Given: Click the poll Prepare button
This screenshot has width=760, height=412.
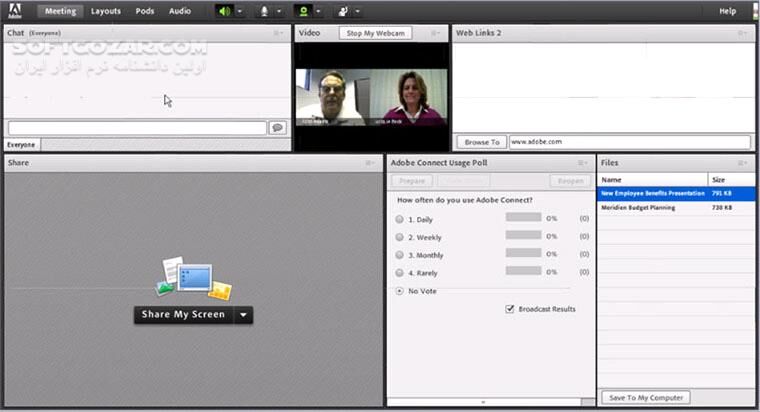Looking at the screenshot, I should [412, 181].
